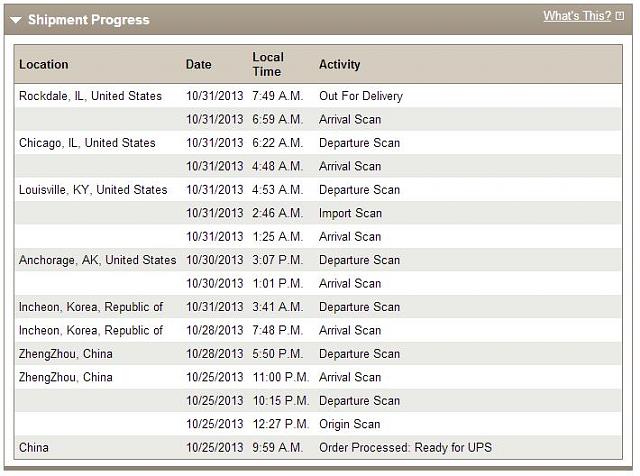Click Louisville, KY, United States location
The height and width of the screenshot is (476, 640).
(x=93, y=190)
